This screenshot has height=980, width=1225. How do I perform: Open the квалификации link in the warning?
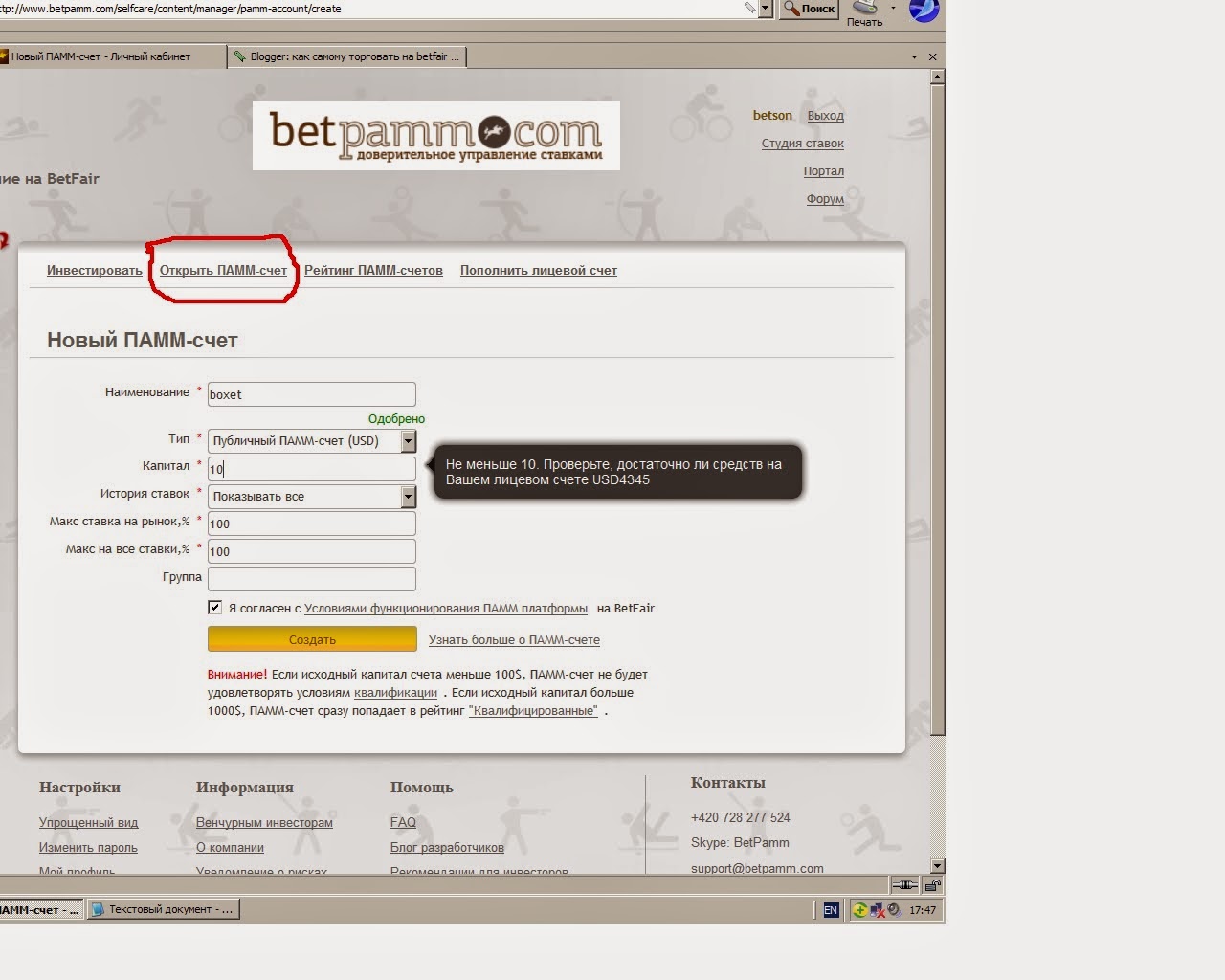tap(395, 693)
